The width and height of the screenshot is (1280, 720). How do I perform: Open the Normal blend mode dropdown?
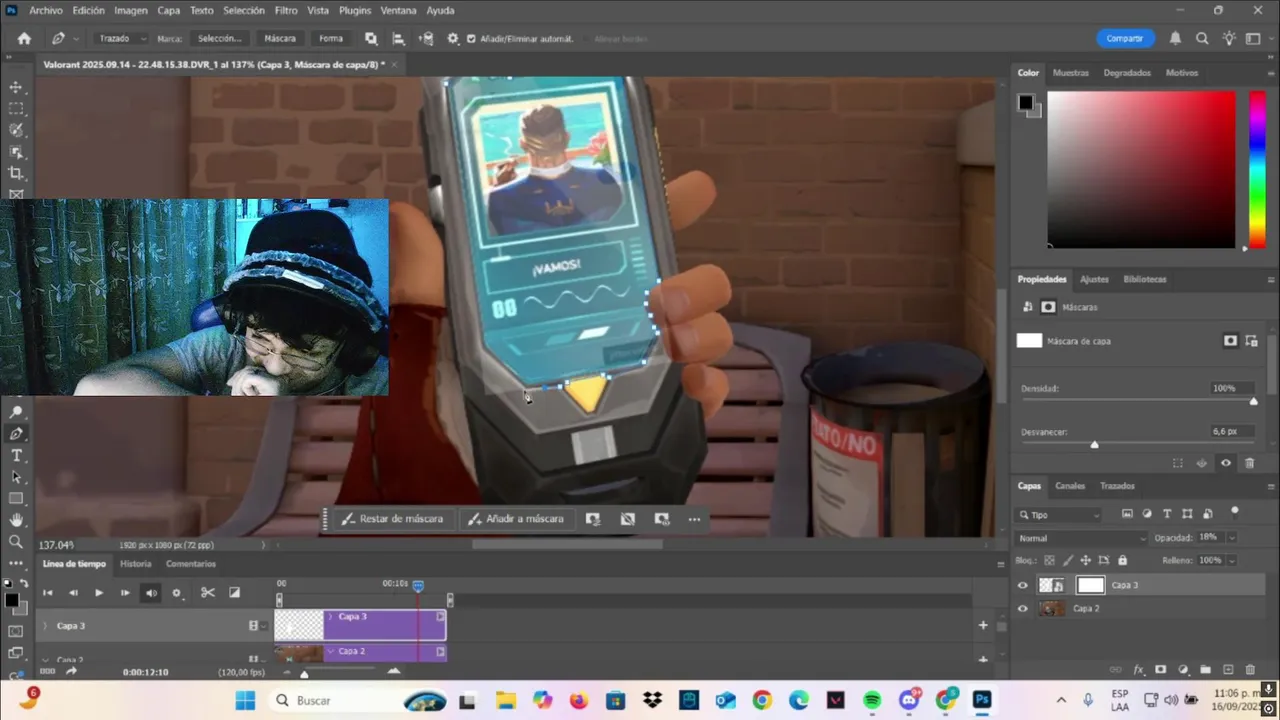[x=1081, y=538]
